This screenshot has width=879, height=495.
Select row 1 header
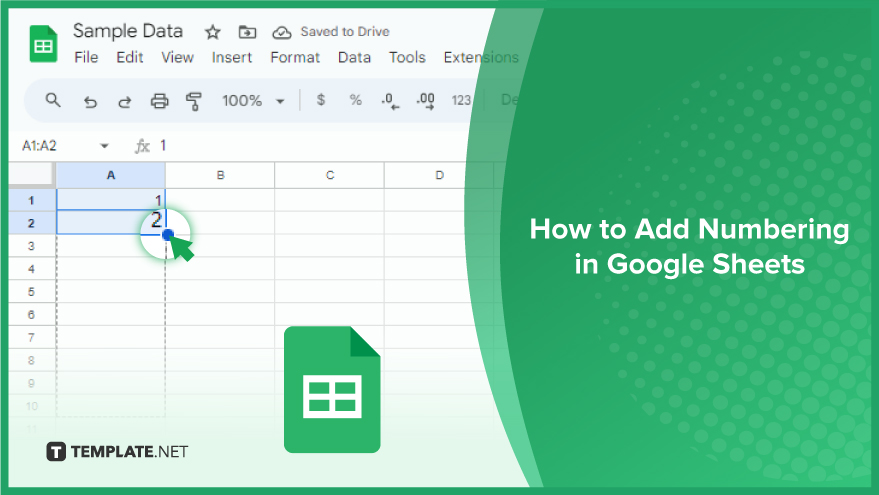click(x=31, y=200)
